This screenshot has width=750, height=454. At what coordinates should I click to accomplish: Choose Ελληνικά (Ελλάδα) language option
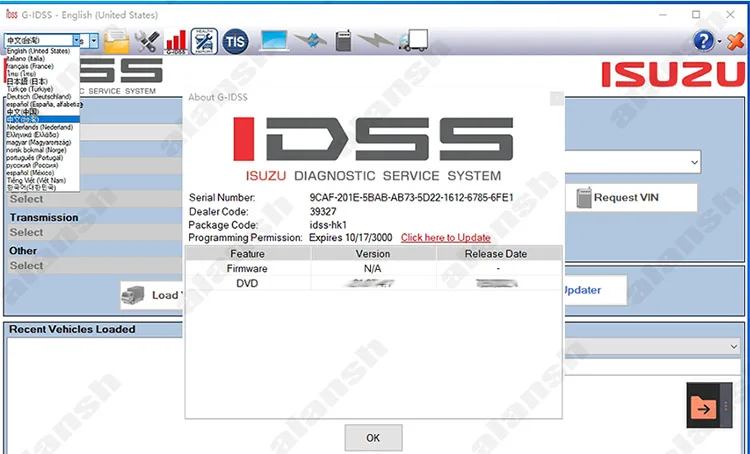click(33, 135)
